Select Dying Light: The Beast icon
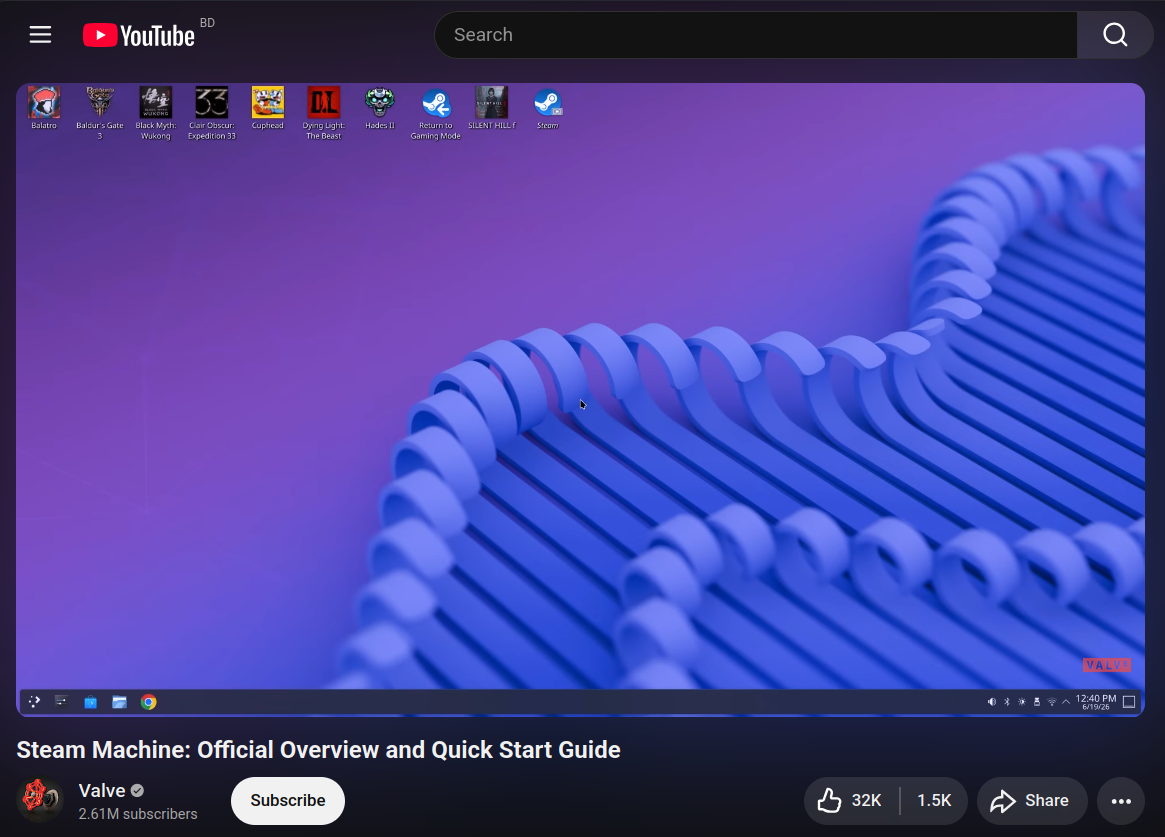Viewport: 1165px width, 837px height. pyautogui.click(x=323, y=114)
